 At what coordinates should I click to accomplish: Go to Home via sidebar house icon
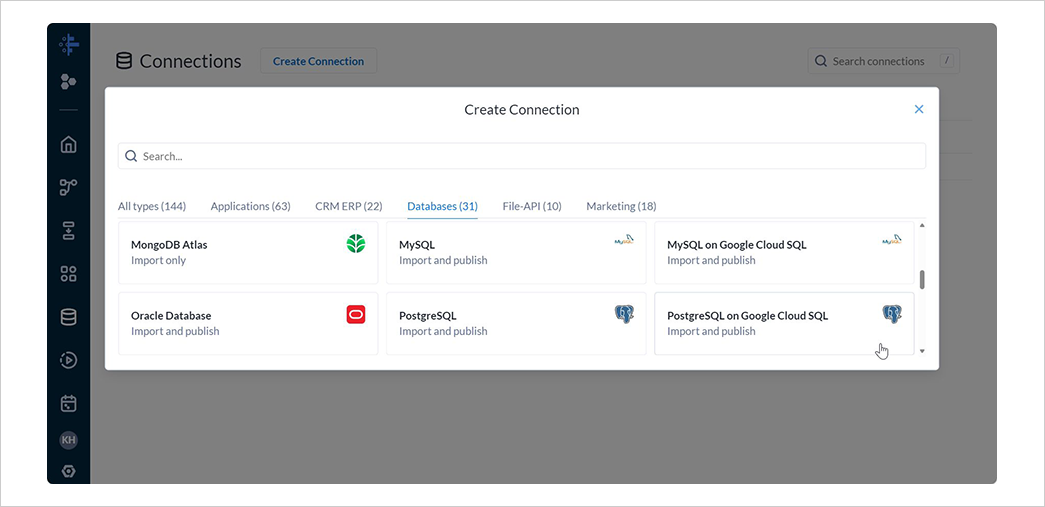(x=69, y=145)
